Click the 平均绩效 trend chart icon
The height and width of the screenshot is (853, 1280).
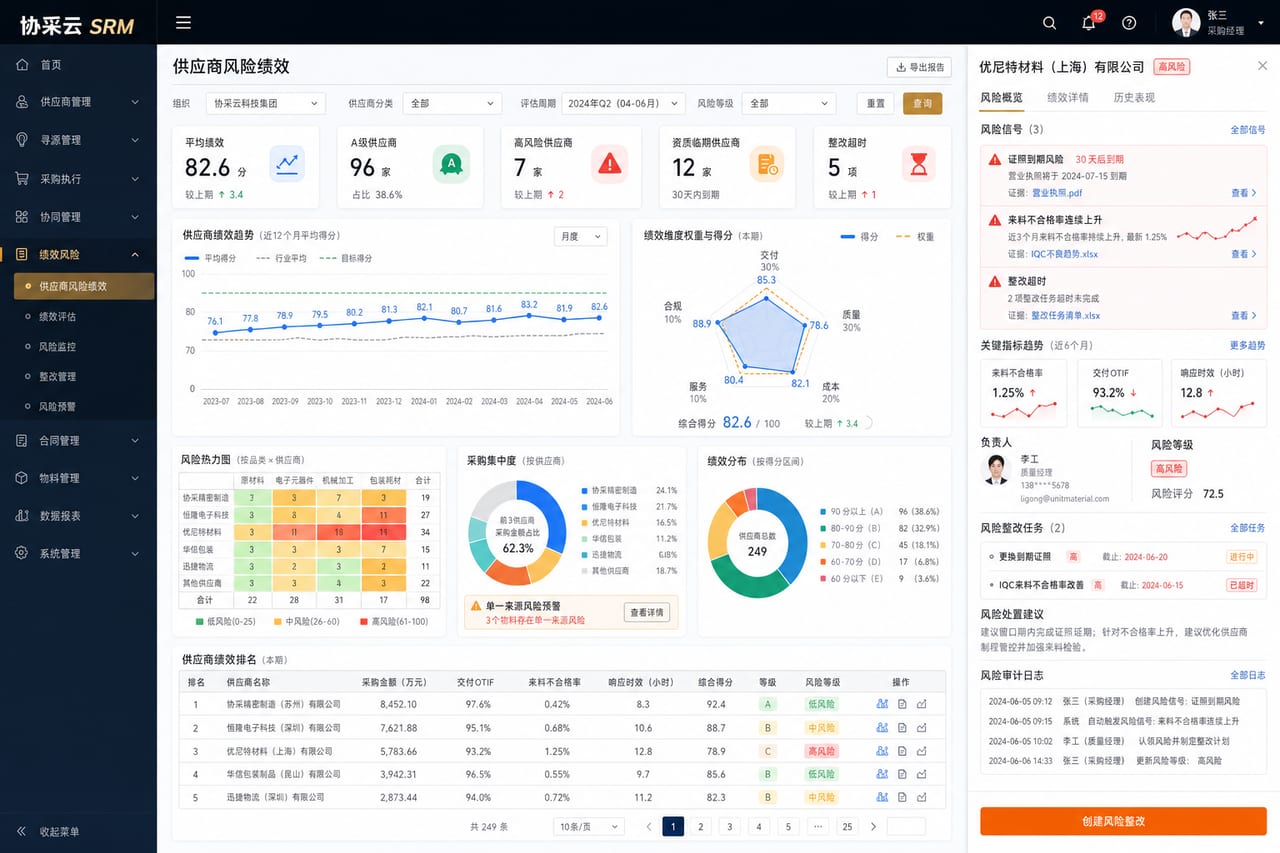point(287,163)
